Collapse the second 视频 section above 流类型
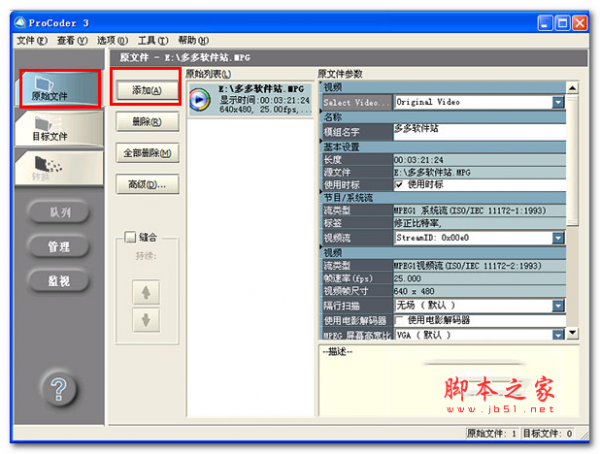This screenshot has width=600, height=454. point(443,253)
